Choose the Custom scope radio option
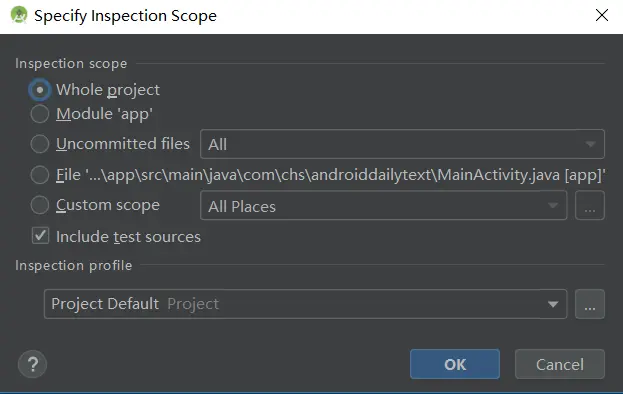The height and width of the screenshot is (394, 623). point(40,205)
